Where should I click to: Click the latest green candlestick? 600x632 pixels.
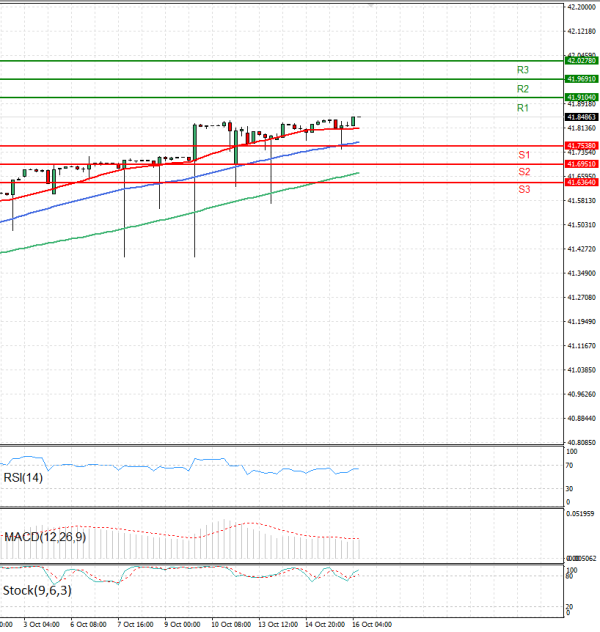(354, 120)
